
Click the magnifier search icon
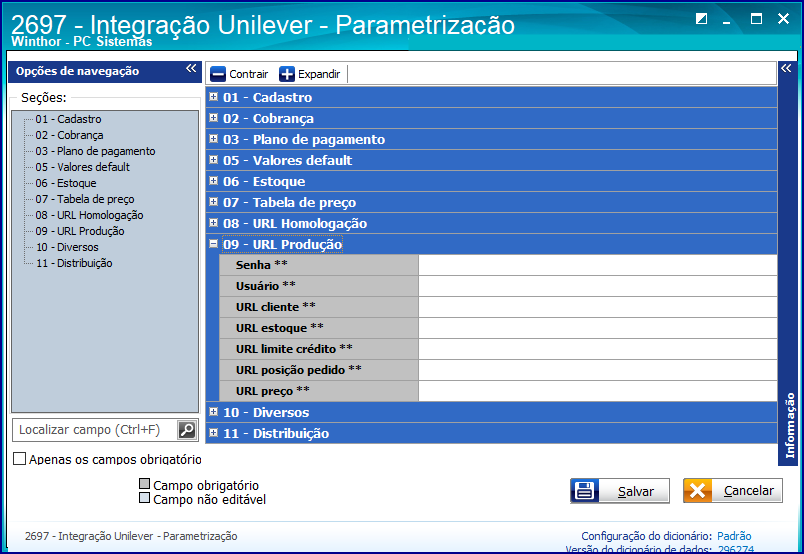coord(187,430)
